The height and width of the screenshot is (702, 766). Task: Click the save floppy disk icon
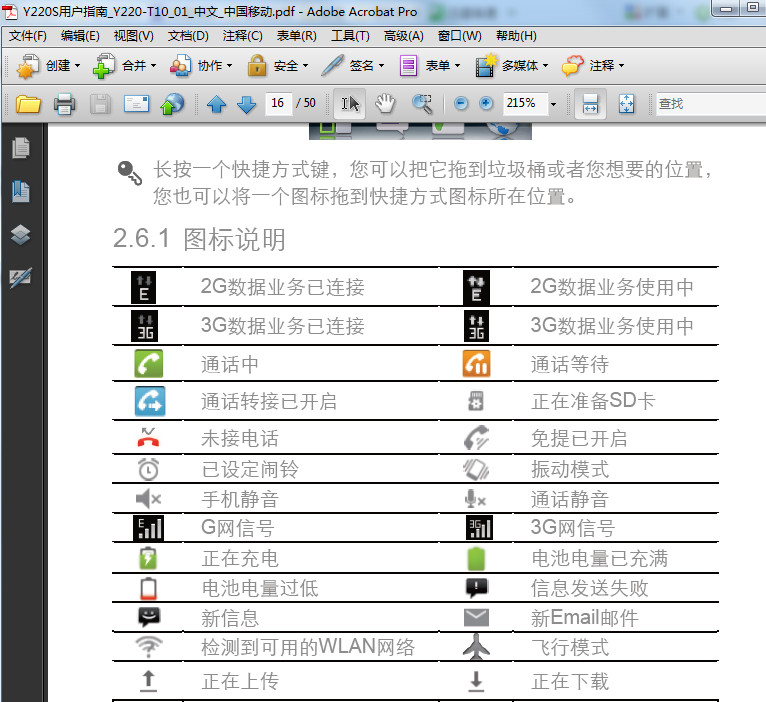coord(100,104)
